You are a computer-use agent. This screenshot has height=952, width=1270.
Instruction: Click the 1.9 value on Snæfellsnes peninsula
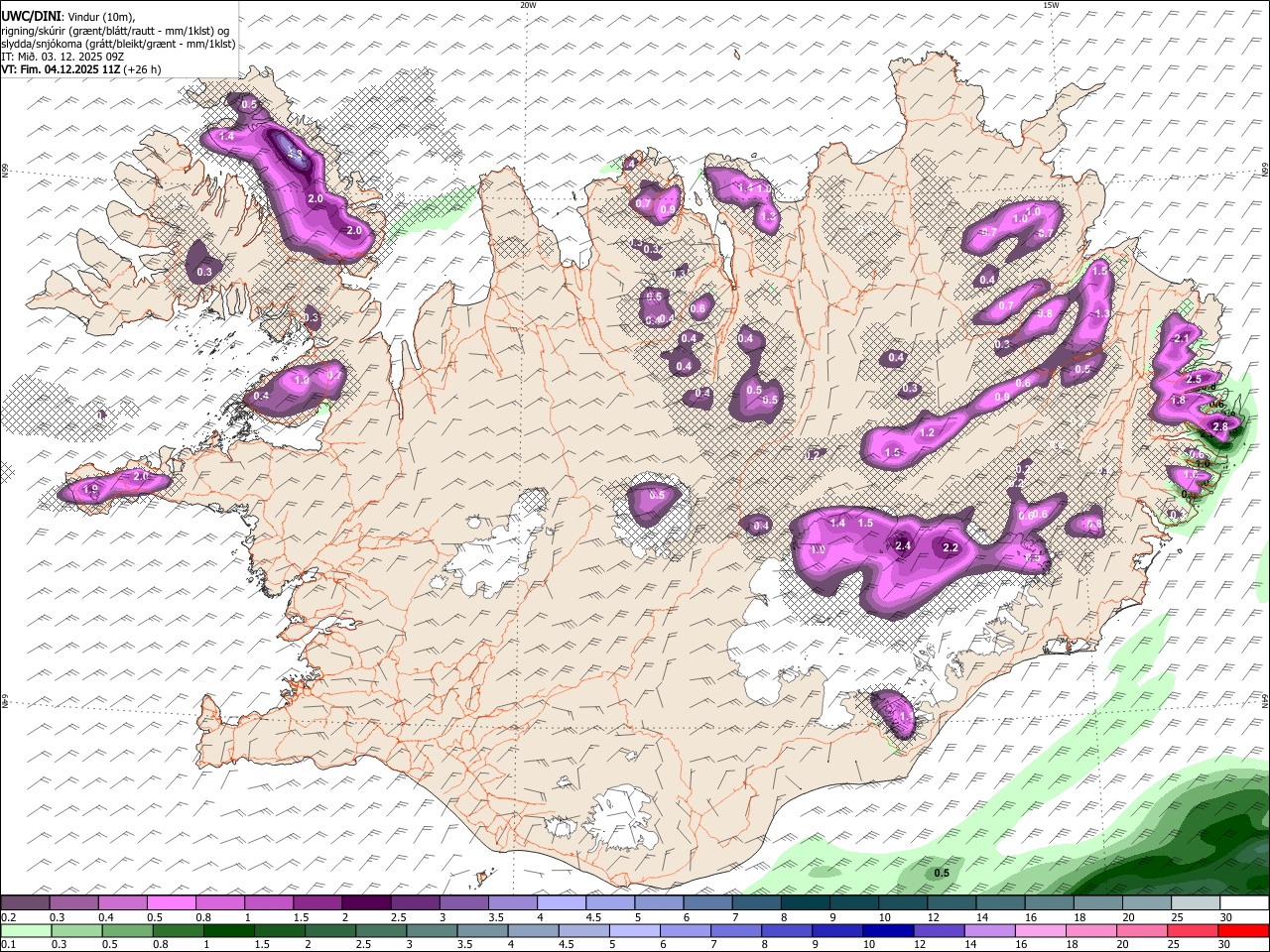(x=91, y=490)
